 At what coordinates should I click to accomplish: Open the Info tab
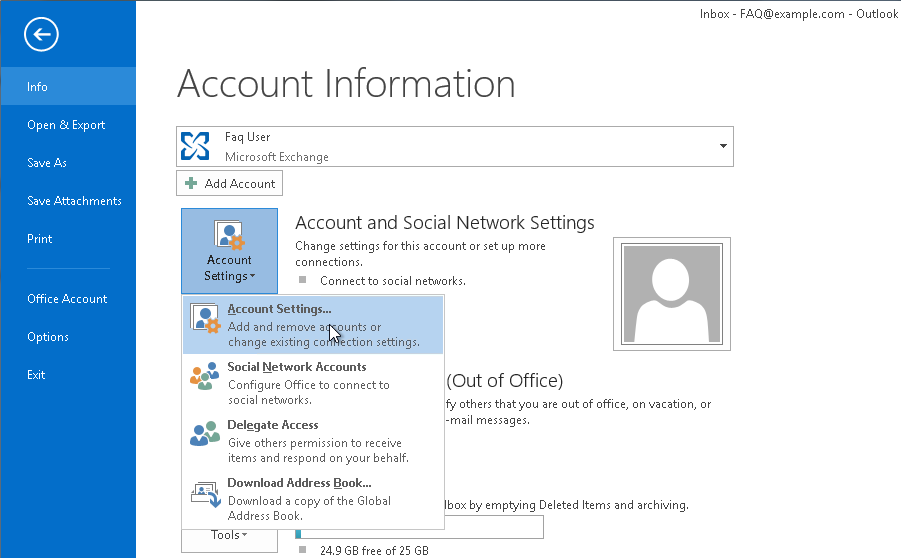68,87
